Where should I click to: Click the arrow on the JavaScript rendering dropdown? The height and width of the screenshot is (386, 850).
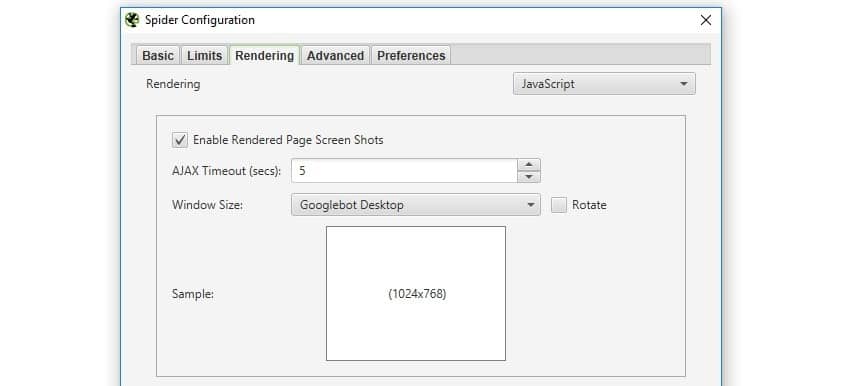pos(684,84)
